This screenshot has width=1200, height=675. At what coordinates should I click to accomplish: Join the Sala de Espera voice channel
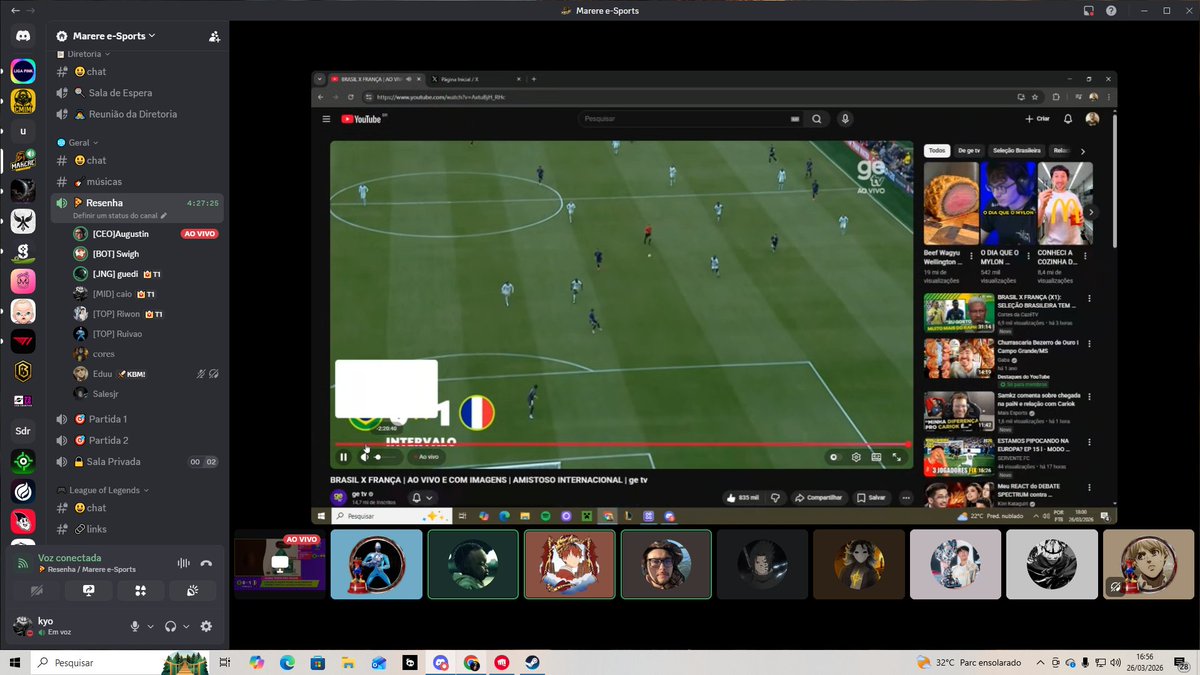pos(138,93)
